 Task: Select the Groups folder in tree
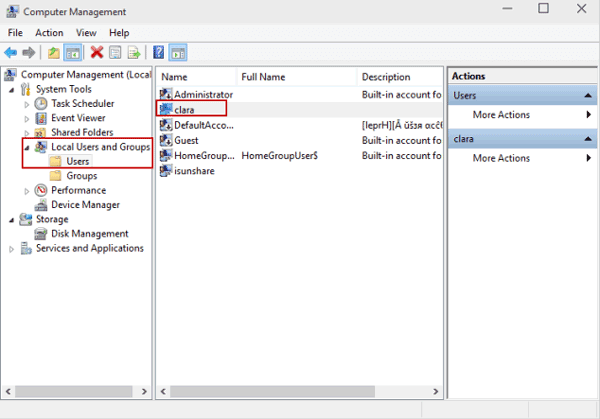[x=81, y=176]
